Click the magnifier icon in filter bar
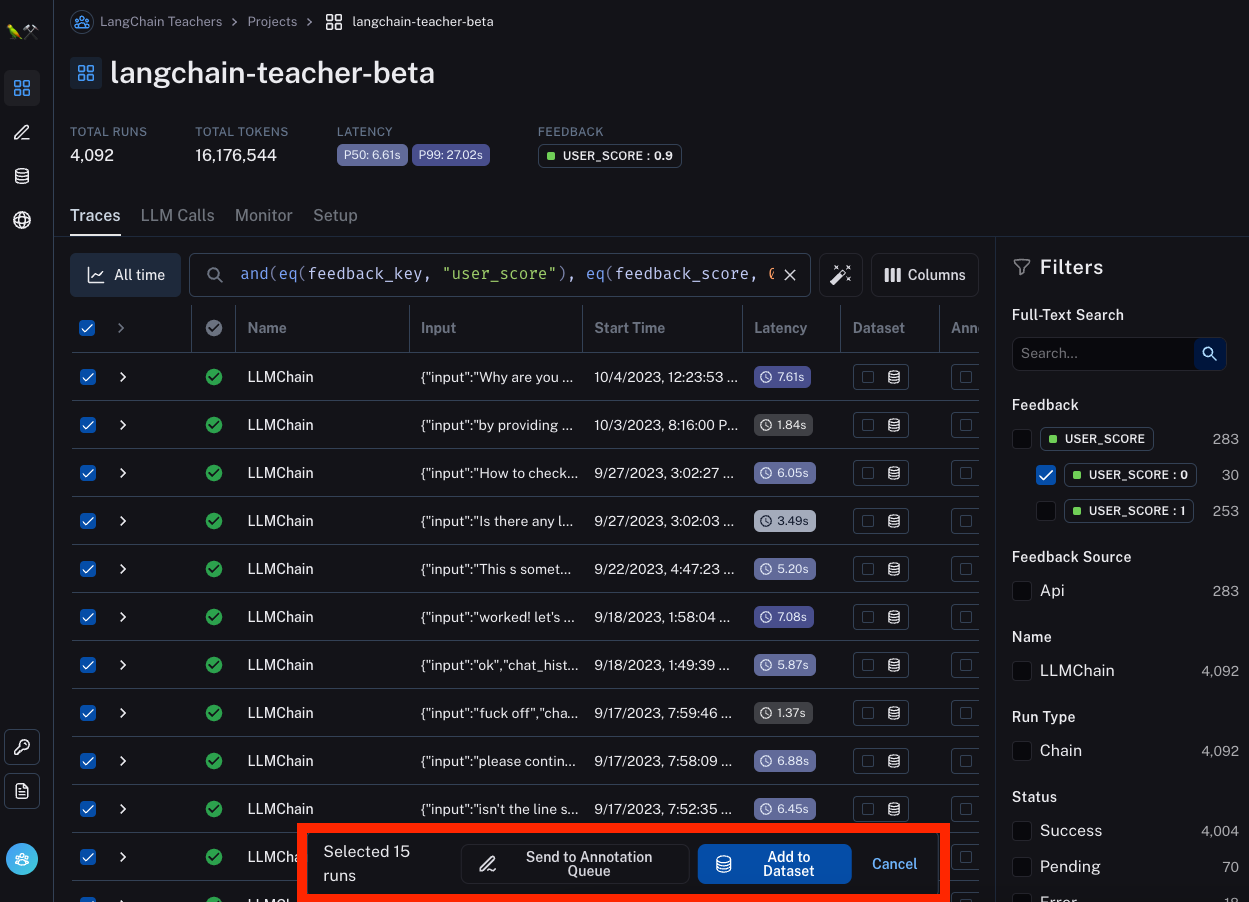 click(x=214, y=275)
